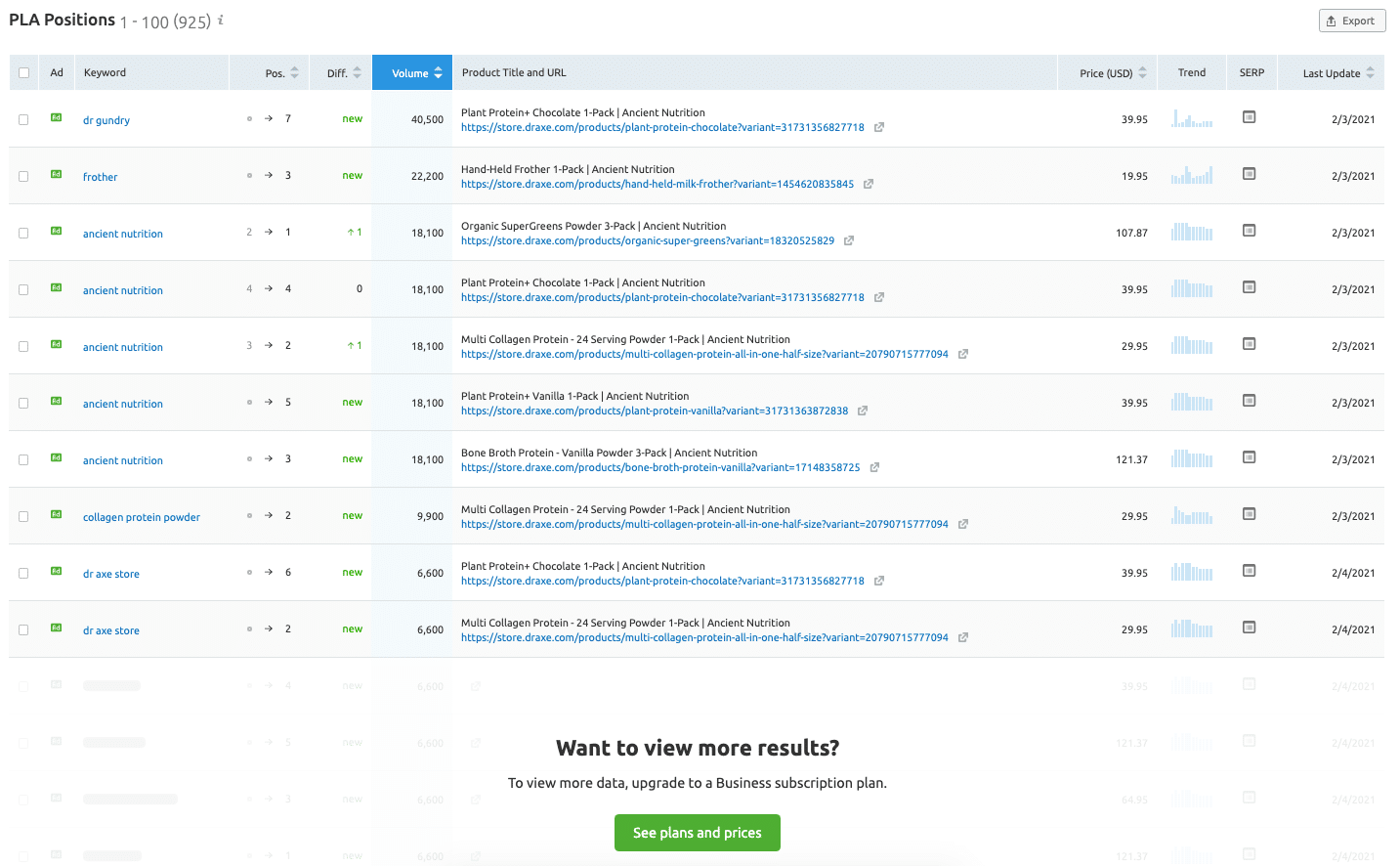Click the Ad badge in collagen protein powder row
This screenshot has height=866, width=1400.
tap(57, 514)
